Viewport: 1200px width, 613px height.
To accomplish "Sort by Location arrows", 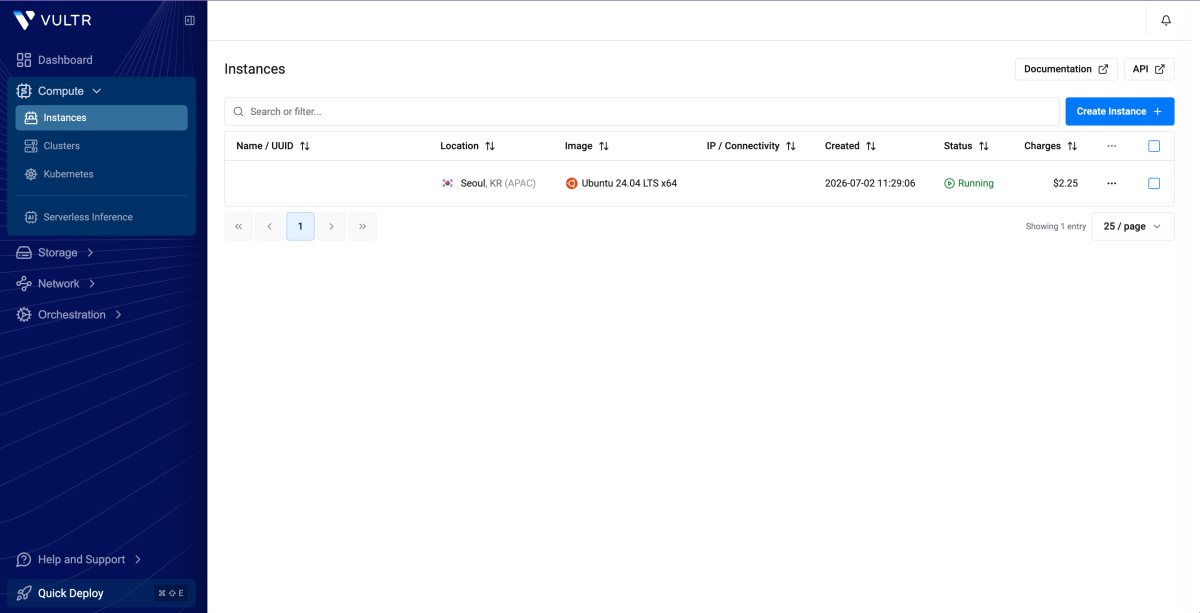I will (x=490, y=146).
